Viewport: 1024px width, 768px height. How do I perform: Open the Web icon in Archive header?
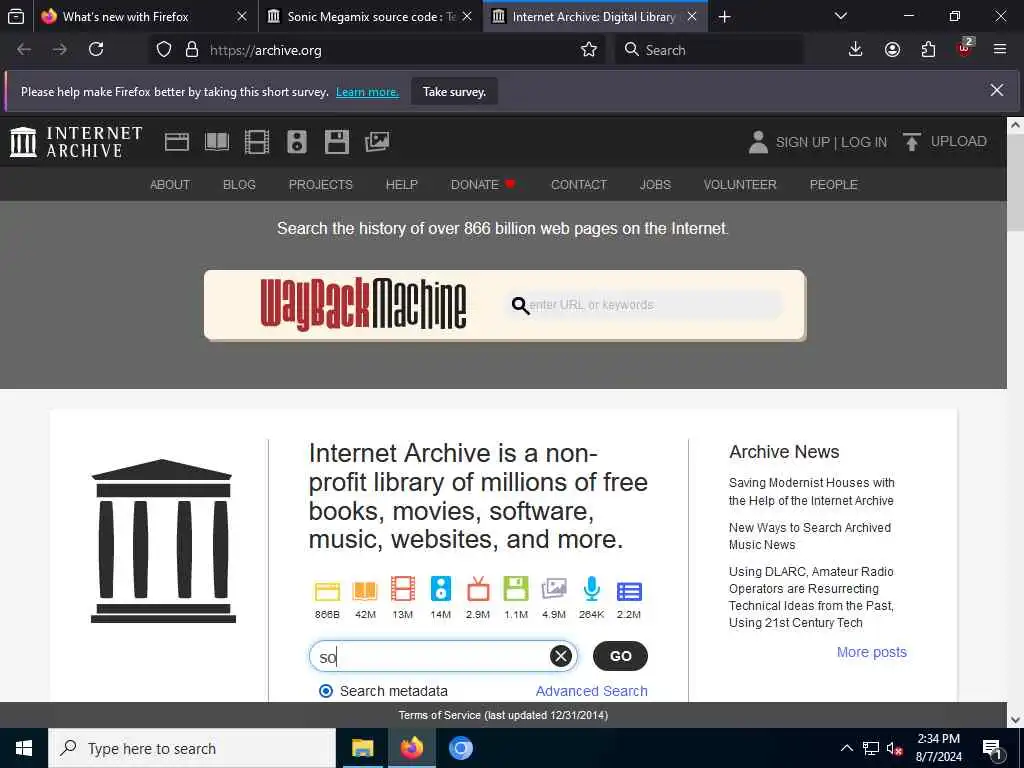pyautogui.click(x=176, y=142)
